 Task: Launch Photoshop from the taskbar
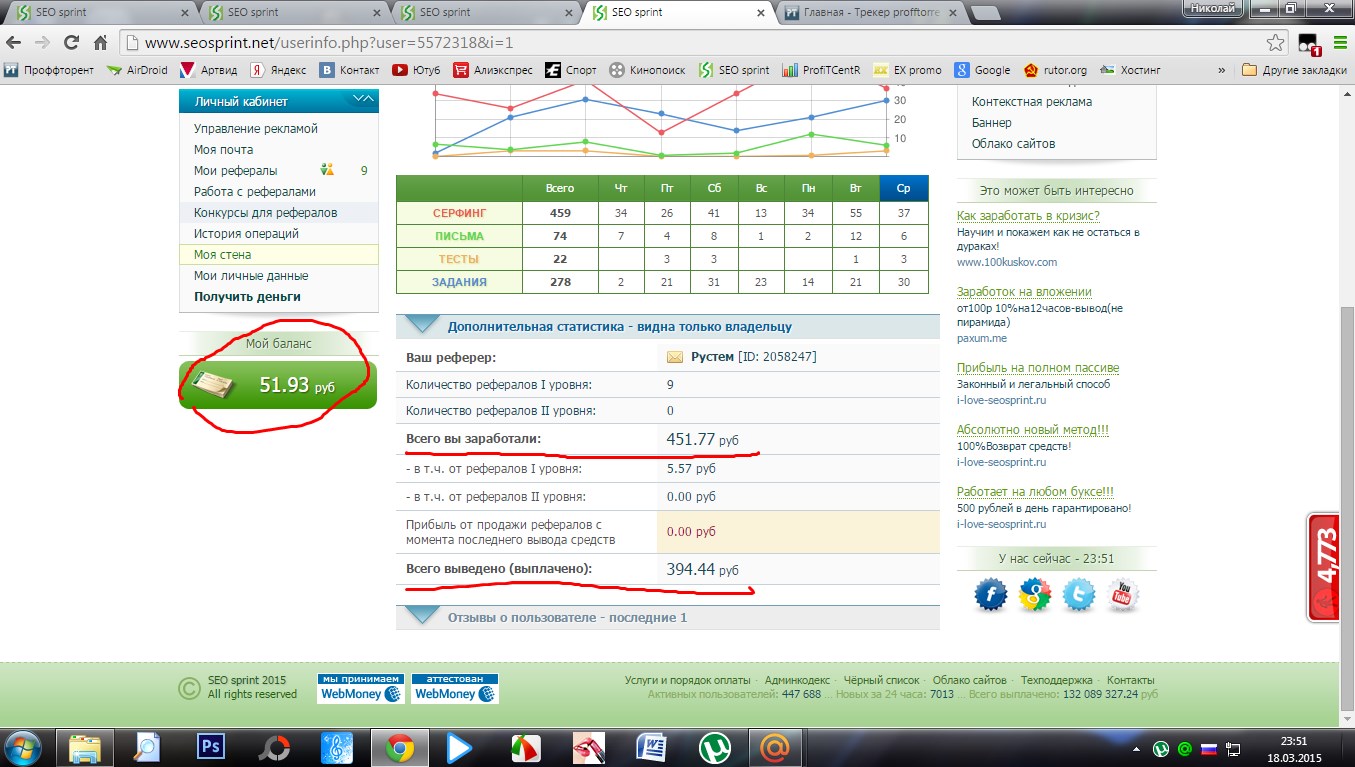point(211,747)
